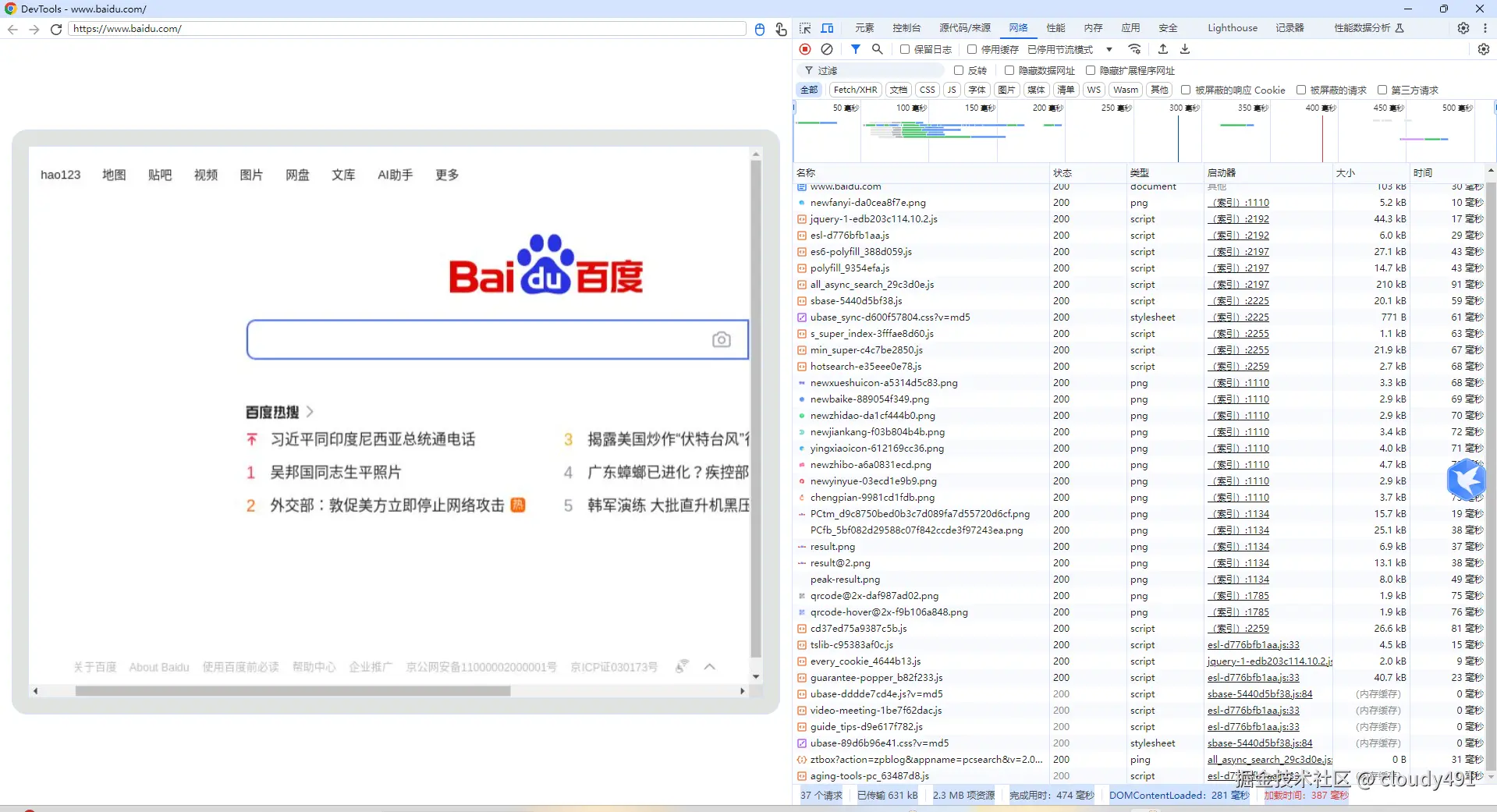Open the DevTools more options menu
This screenshot has height=812, width=1497.
pos(1487,28)
